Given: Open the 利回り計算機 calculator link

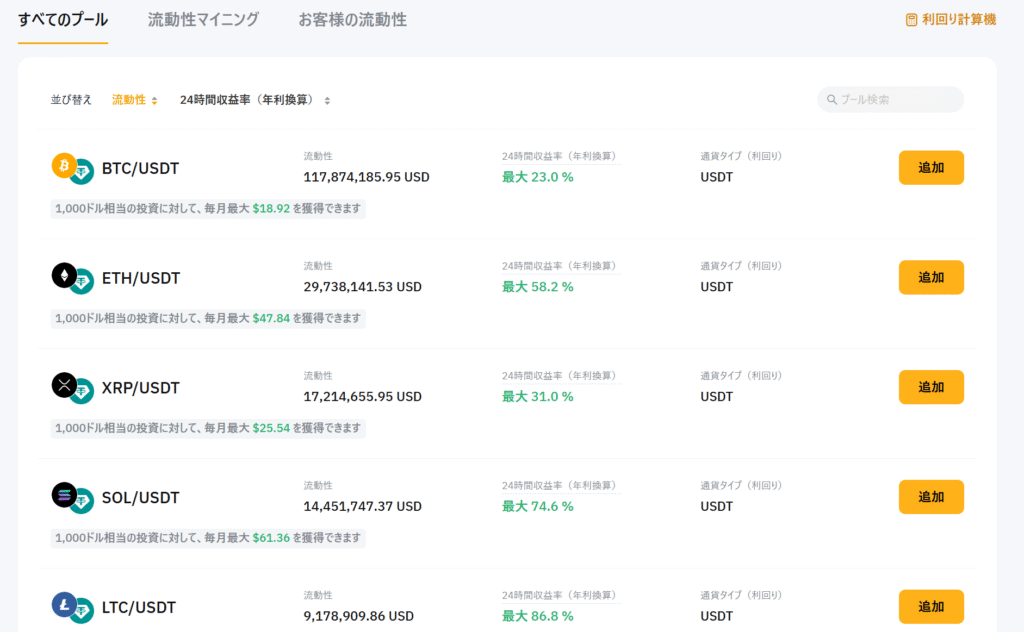Looking at the screenshot, I should [951, 20].
